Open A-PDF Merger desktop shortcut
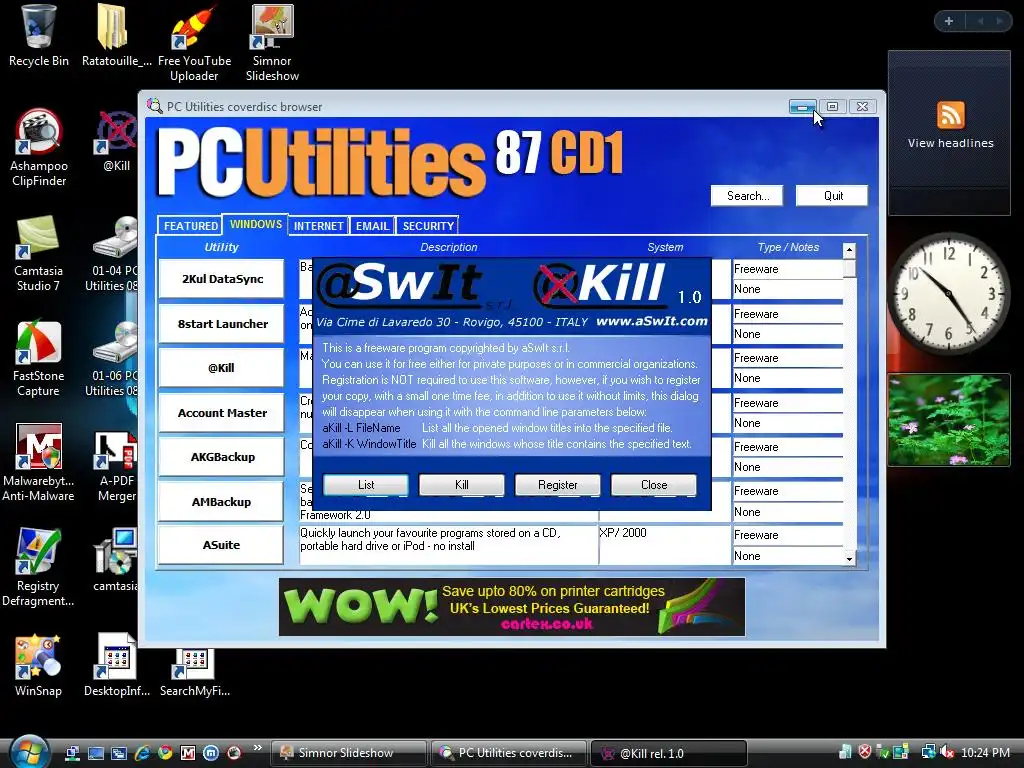Image resolution: width=1024 pixels, height=768 pixels. pos(116,466)
